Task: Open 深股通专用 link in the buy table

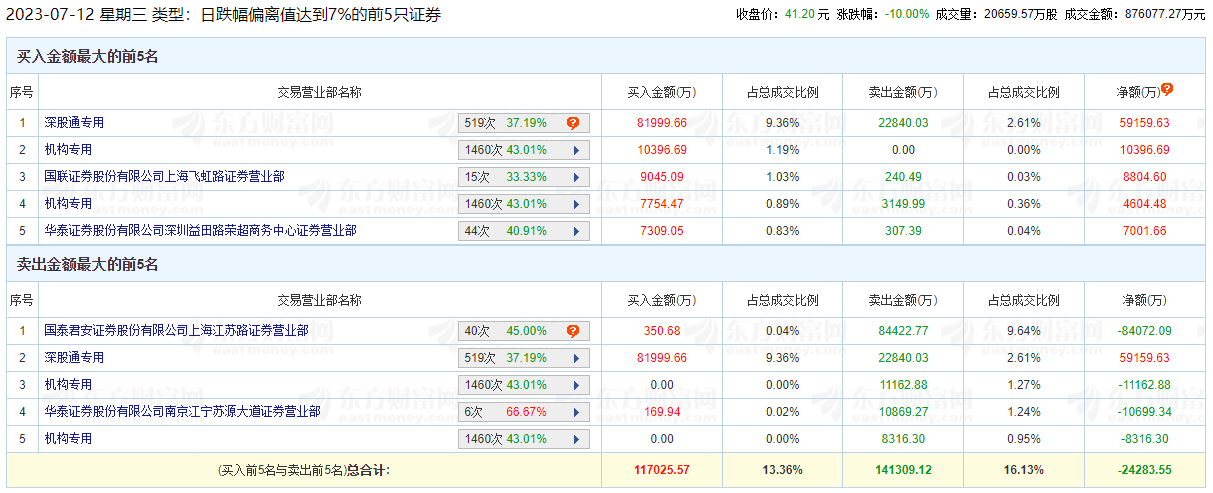Action: pos(74,123)
